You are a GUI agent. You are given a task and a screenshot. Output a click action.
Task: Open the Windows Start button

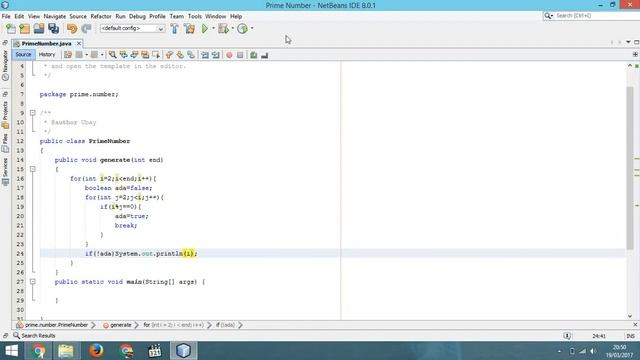(12, 351)
